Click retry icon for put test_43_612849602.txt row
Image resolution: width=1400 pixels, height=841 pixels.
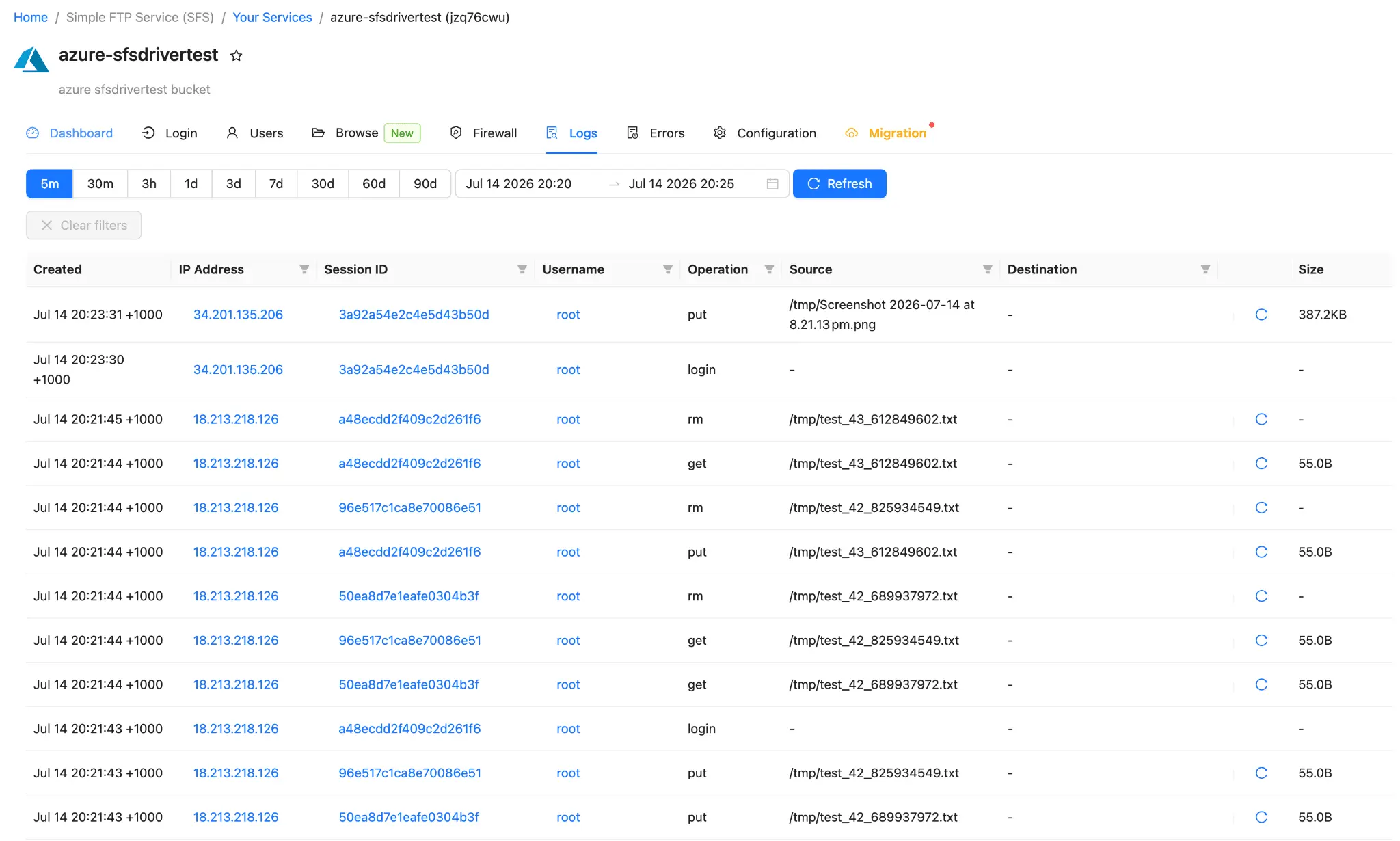(1261, 552)
